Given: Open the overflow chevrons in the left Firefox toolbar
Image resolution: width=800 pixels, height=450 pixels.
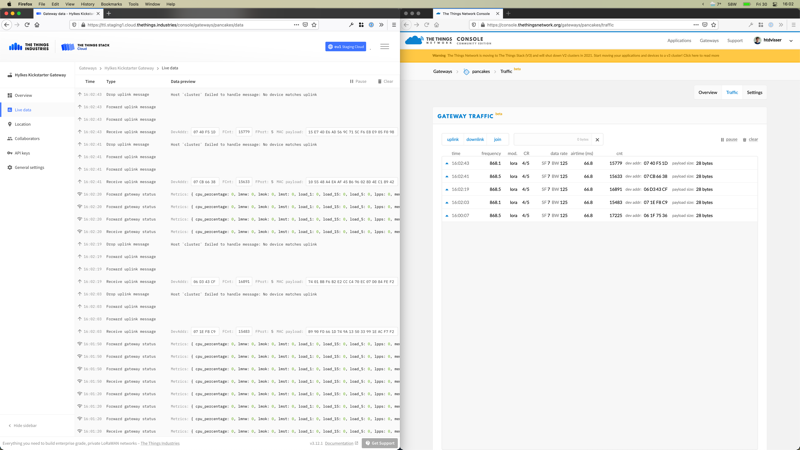Looking at the screenshot, I should point(381,24).
